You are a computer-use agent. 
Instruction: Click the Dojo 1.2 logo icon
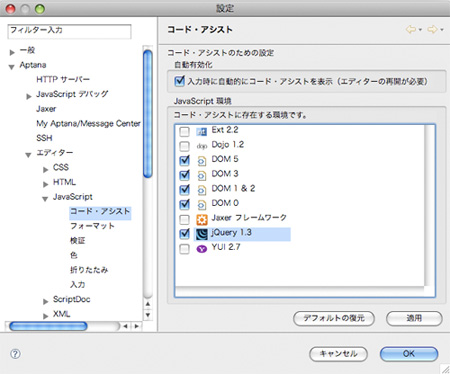click(201, 146)
